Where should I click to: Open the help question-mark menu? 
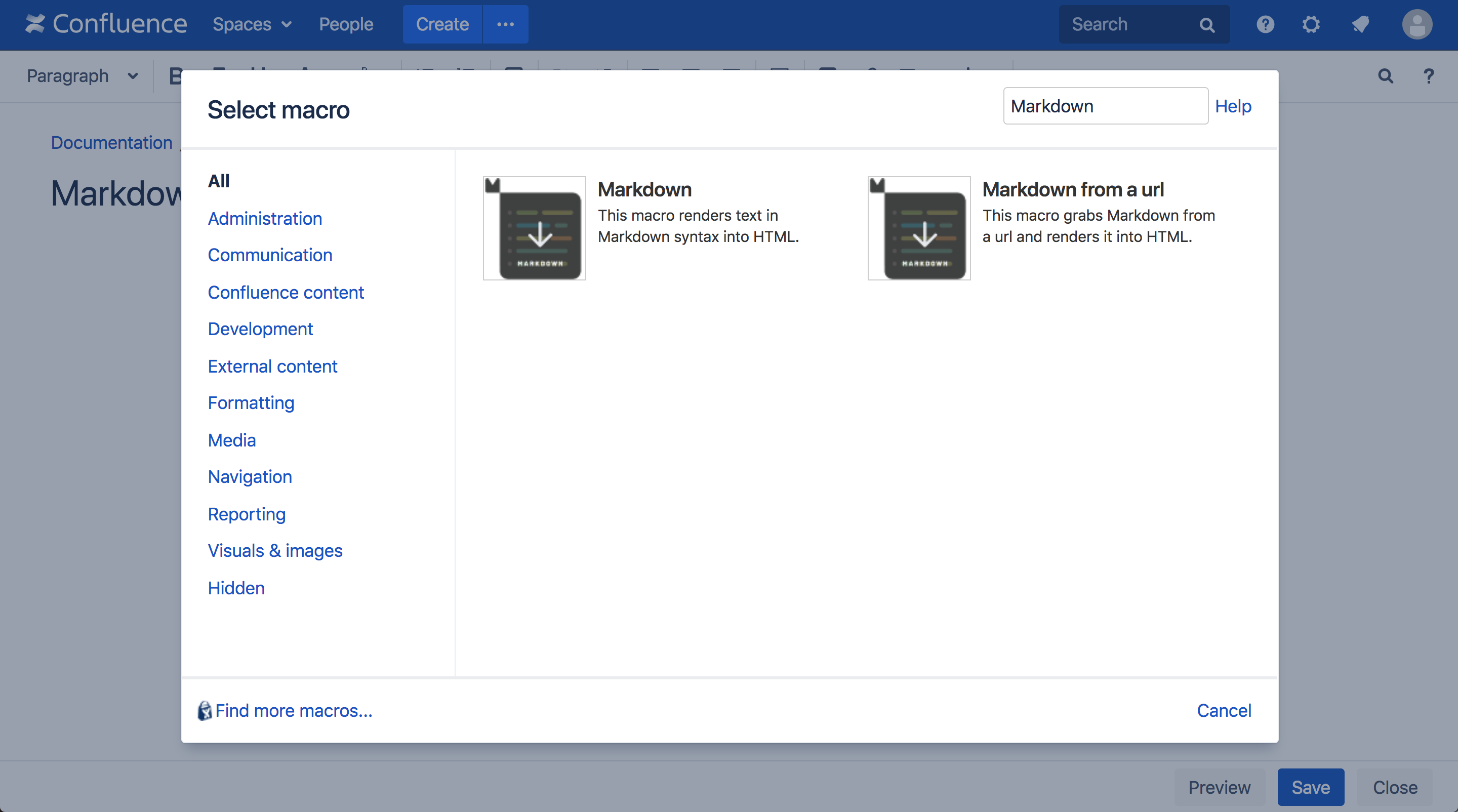click(x=1266, y=24)
